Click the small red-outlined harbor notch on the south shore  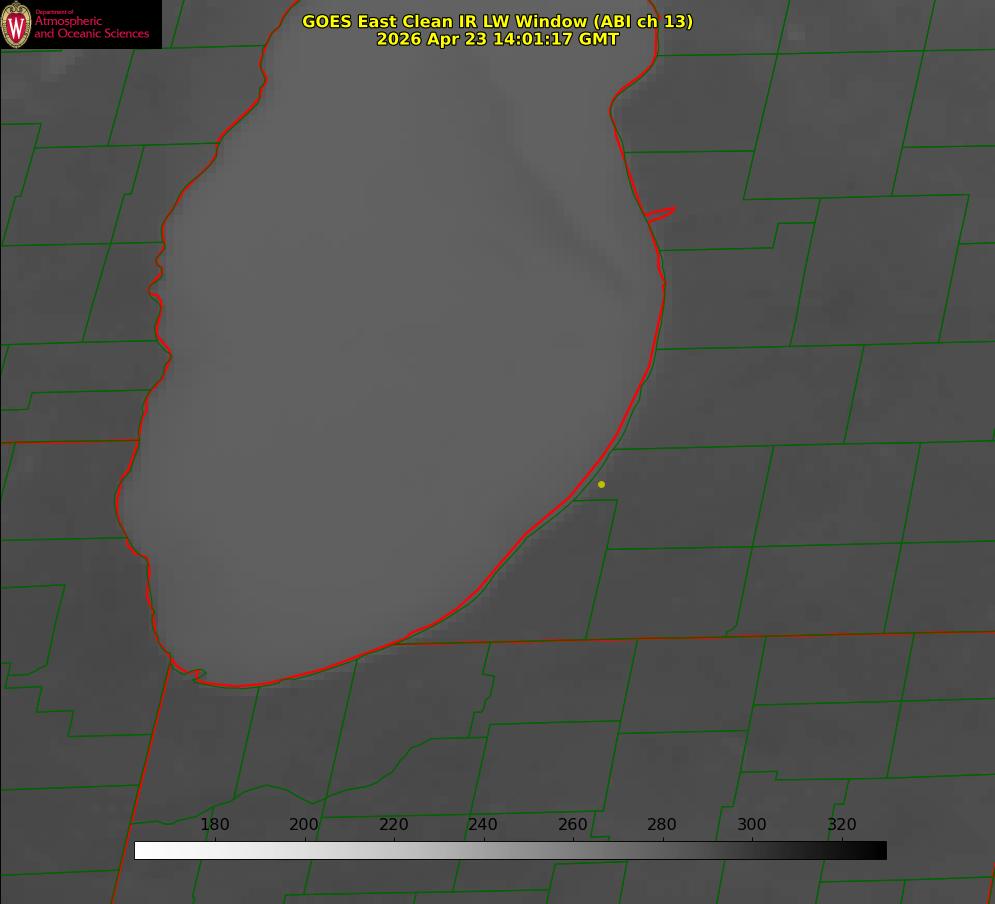pyautogui.click(x=194, y=674)
